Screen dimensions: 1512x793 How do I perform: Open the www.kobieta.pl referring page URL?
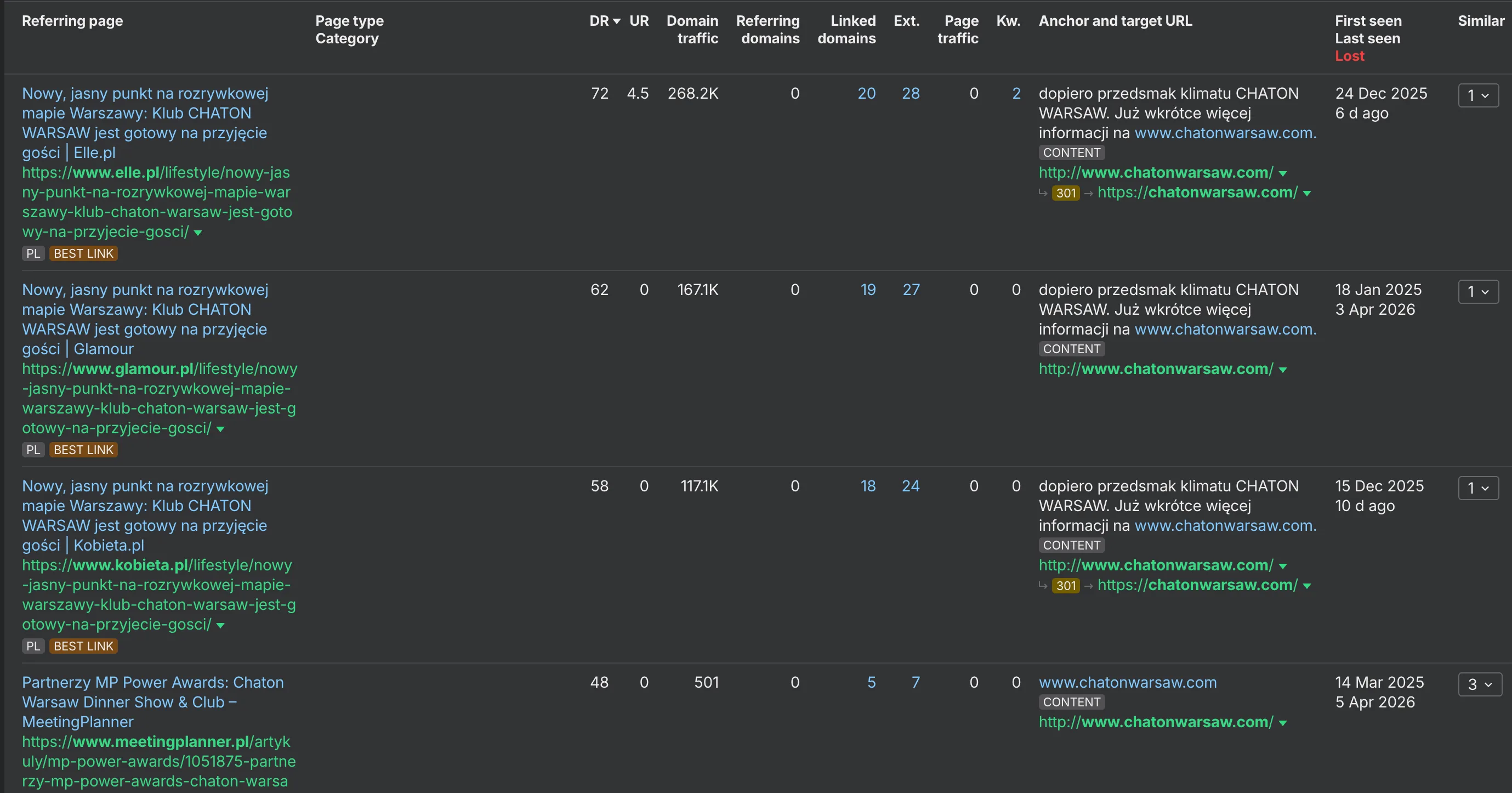(158, 594)
